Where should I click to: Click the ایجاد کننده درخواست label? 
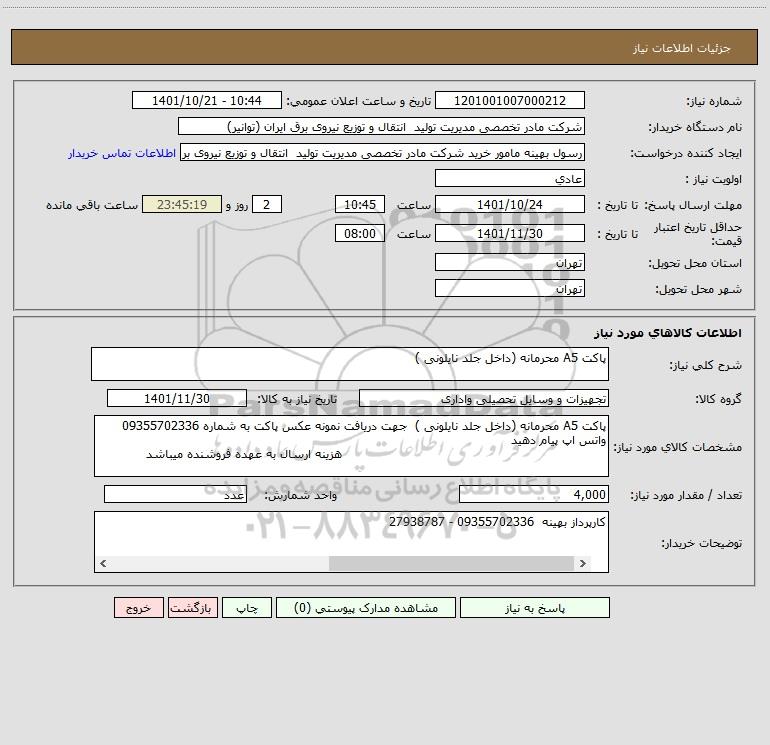(686, 153)
